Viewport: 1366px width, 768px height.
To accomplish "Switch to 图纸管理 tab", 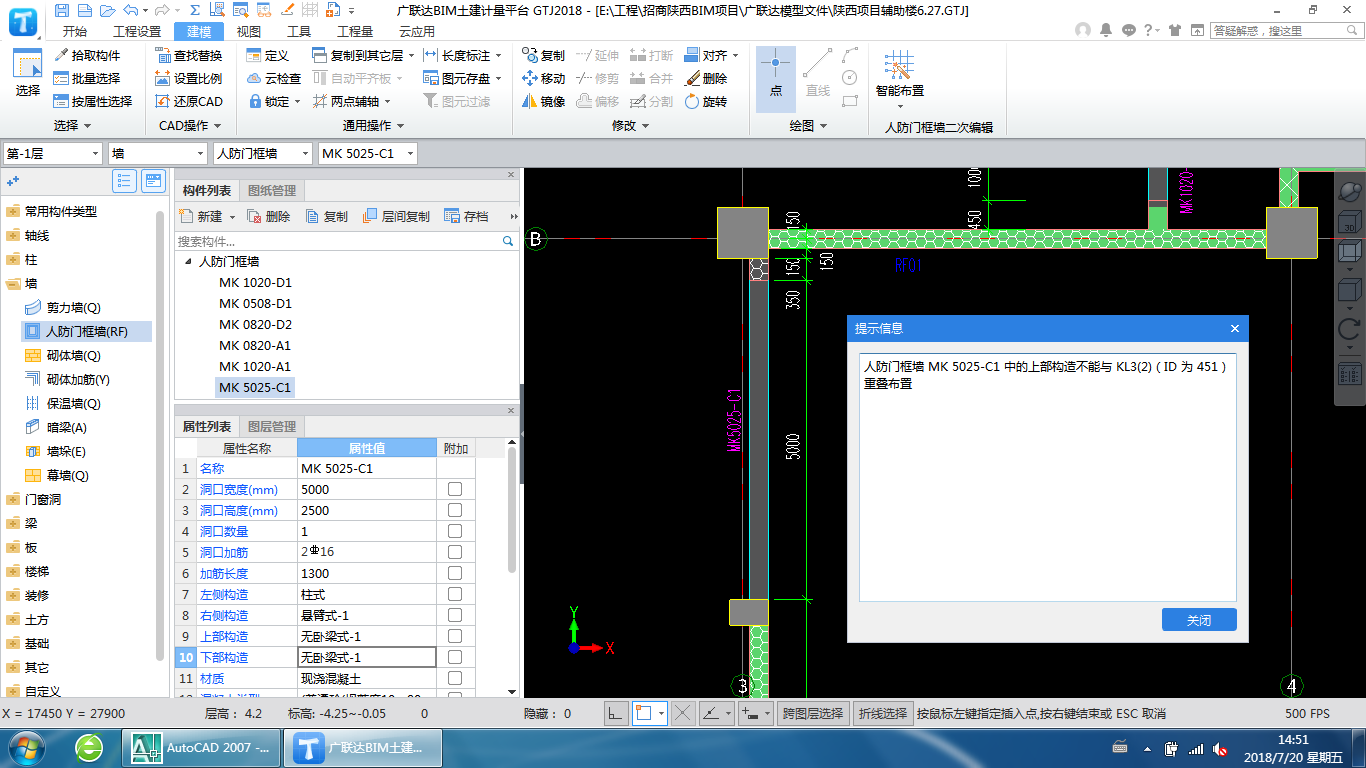I will (x=271, y=190).
